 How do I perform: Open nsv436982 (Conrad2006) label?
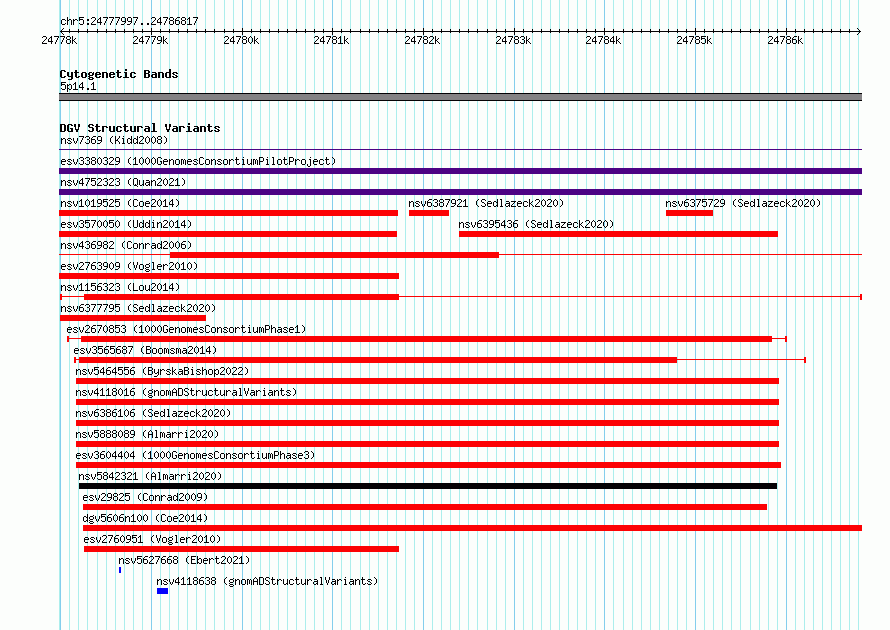[x=126, y=245]
